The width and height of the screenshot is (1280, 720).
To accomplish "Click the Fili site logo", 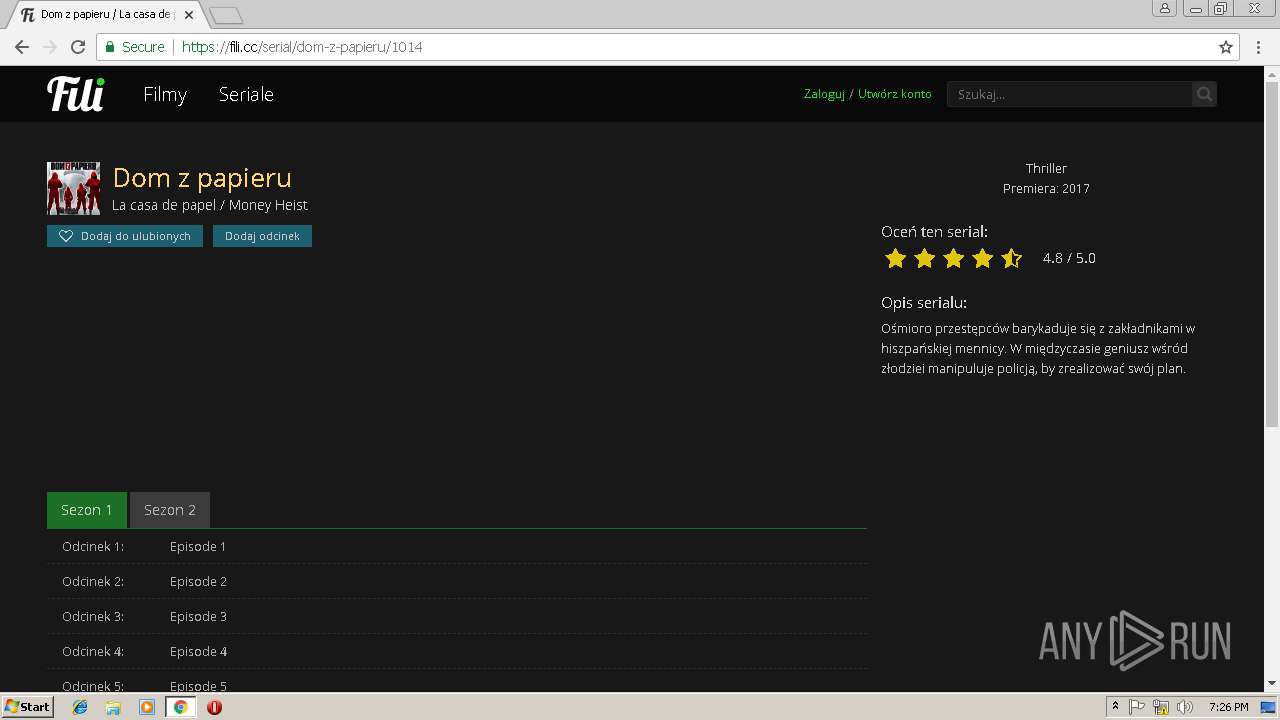I will 76,93.
